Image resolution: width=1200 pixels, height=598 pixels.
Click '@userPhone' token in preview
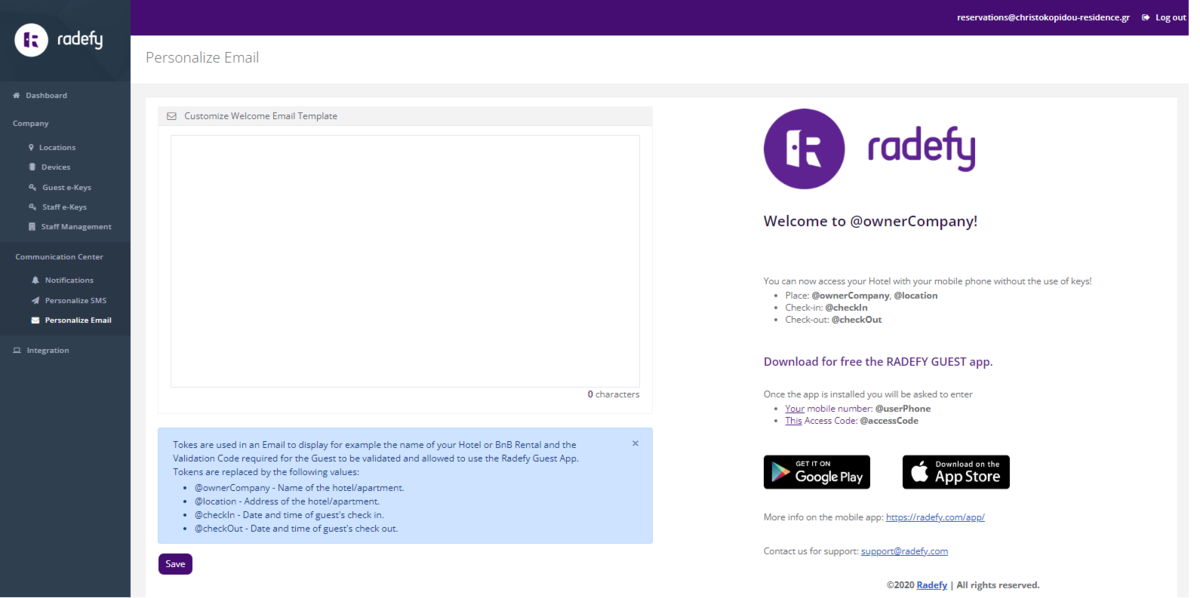click(903, 408)
